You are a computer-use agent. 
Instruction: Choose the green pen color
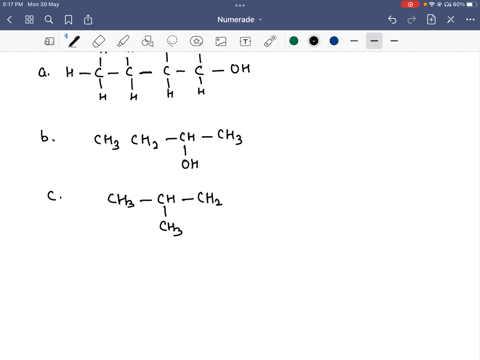tap(294, 41)
